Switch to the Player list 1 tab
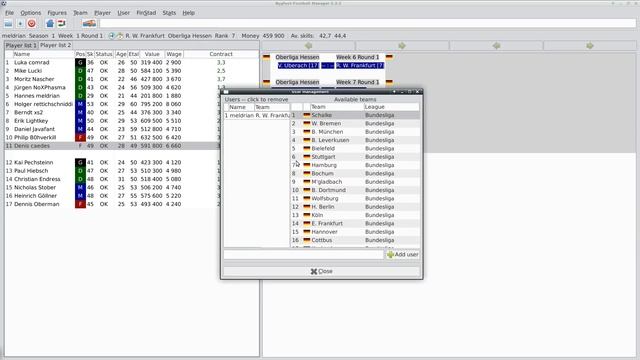 point(21,45)
